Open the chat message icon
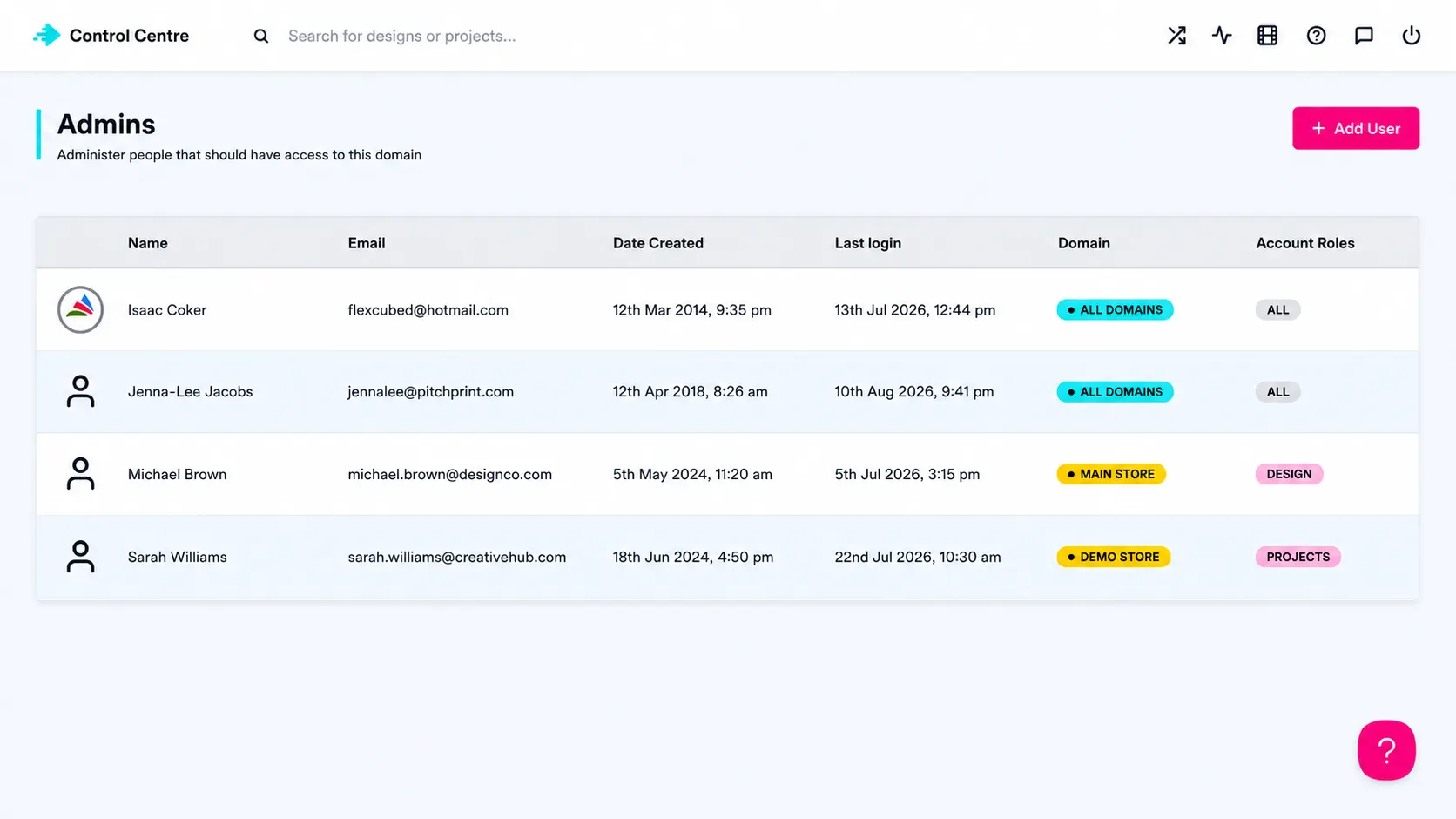Image resolution: width=1456 pixels, height=819 pixels. point(1364,36)
